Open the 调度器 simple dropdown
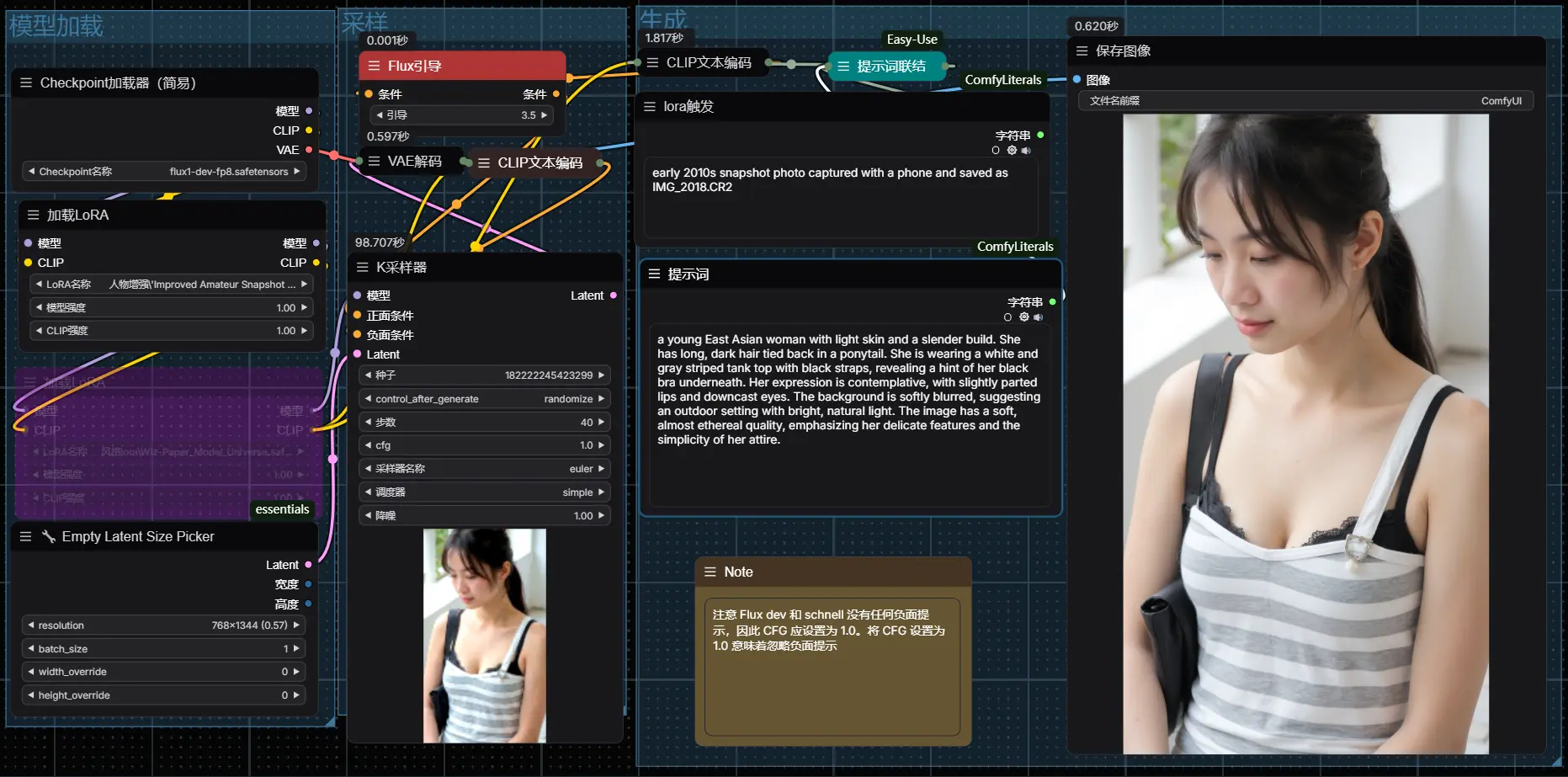The image size is (1568, 777). [x=484, y=492]
